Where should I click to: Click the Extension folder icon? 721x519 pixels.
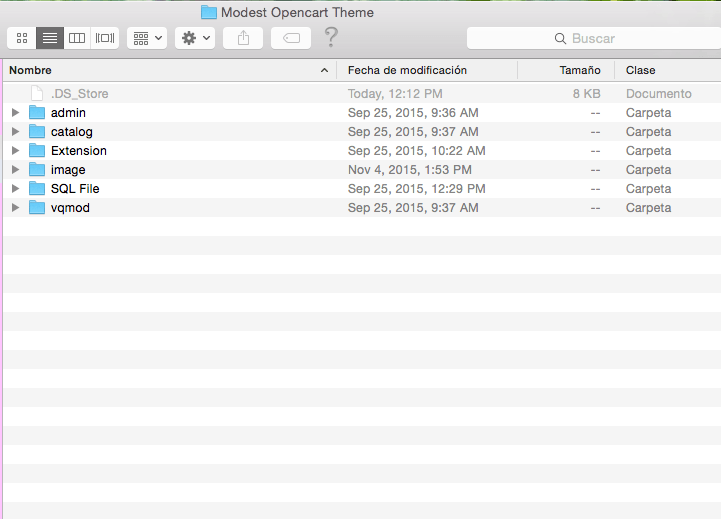(x=37, y=150)
